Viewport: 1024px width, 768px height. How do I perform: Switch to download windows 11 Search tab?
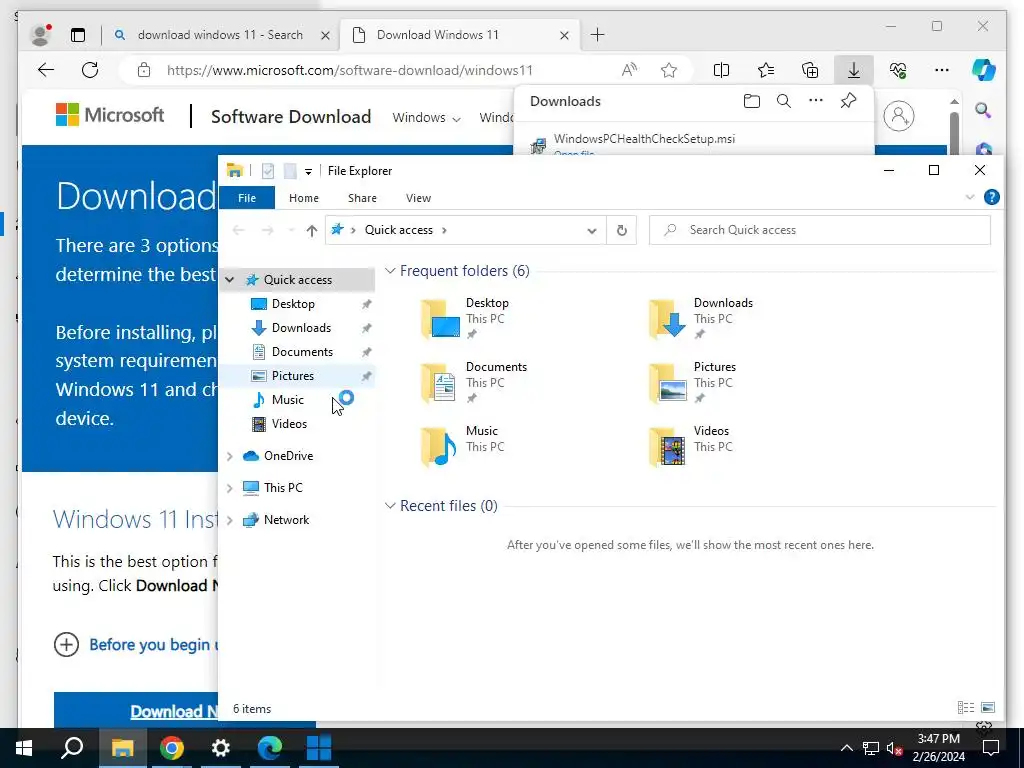pos(221,35)
